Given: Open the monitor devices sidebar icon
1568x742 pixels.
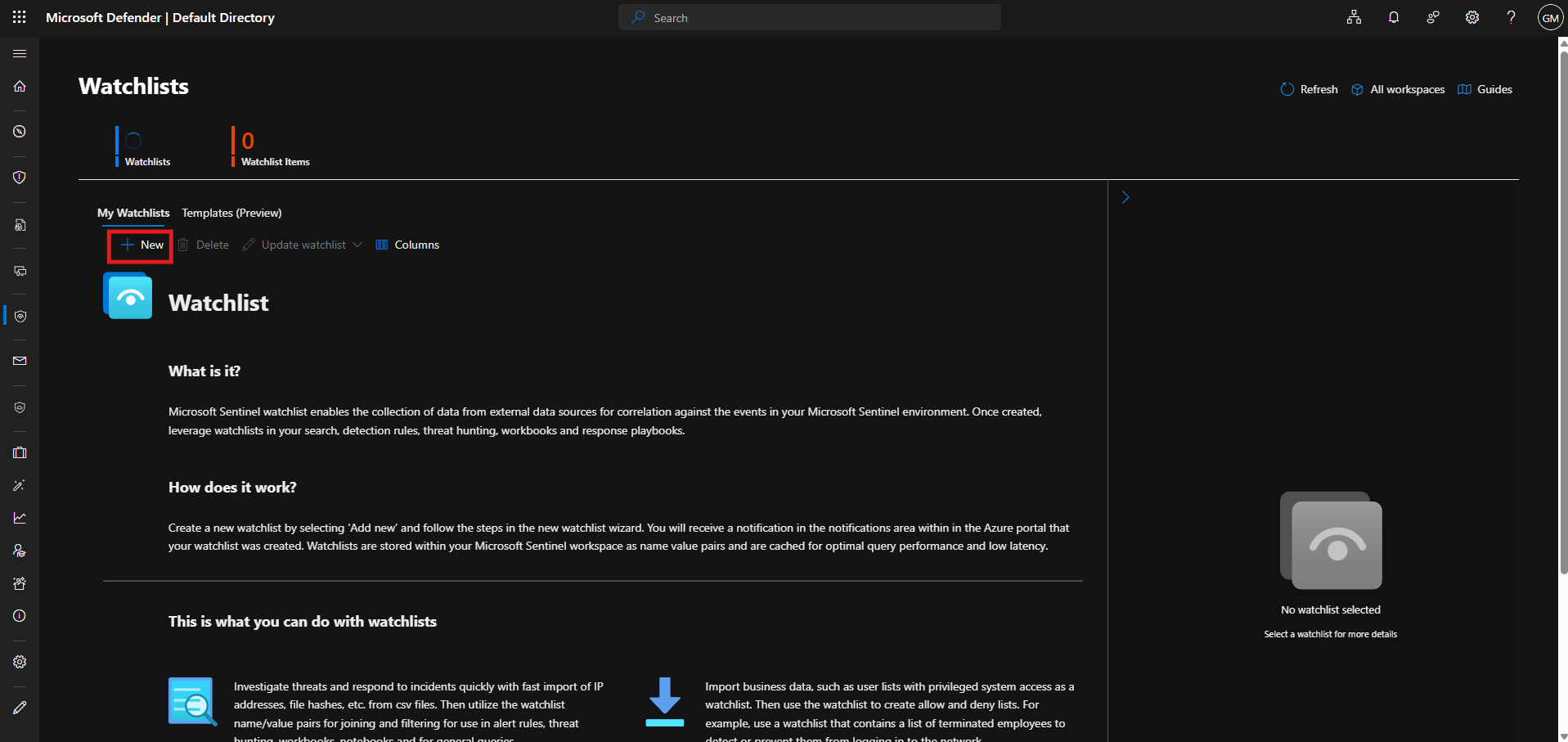Looking at the screenshot, I should [20, 271].
